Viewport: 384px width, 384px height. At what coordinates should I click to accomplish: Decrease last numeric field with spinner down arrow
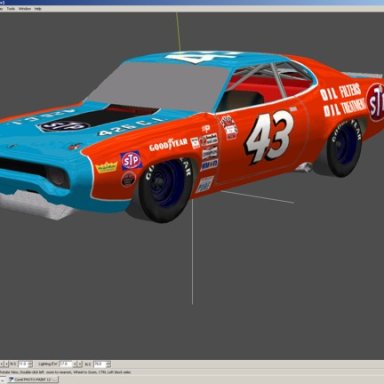(109, 366)
